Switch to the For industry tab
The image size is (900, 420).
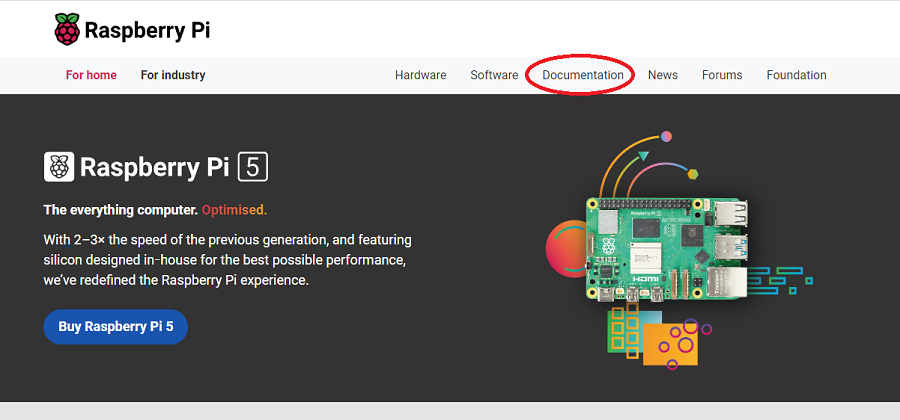click(173, 75)
